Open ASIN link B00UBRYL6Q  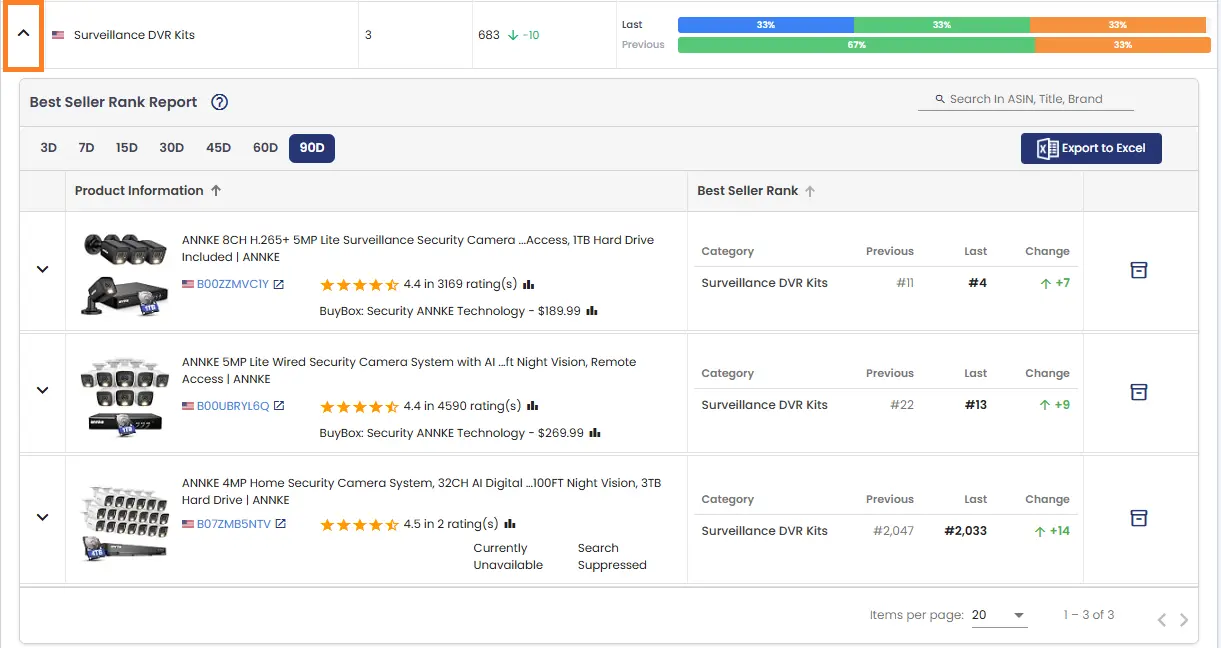pos(233,406)
